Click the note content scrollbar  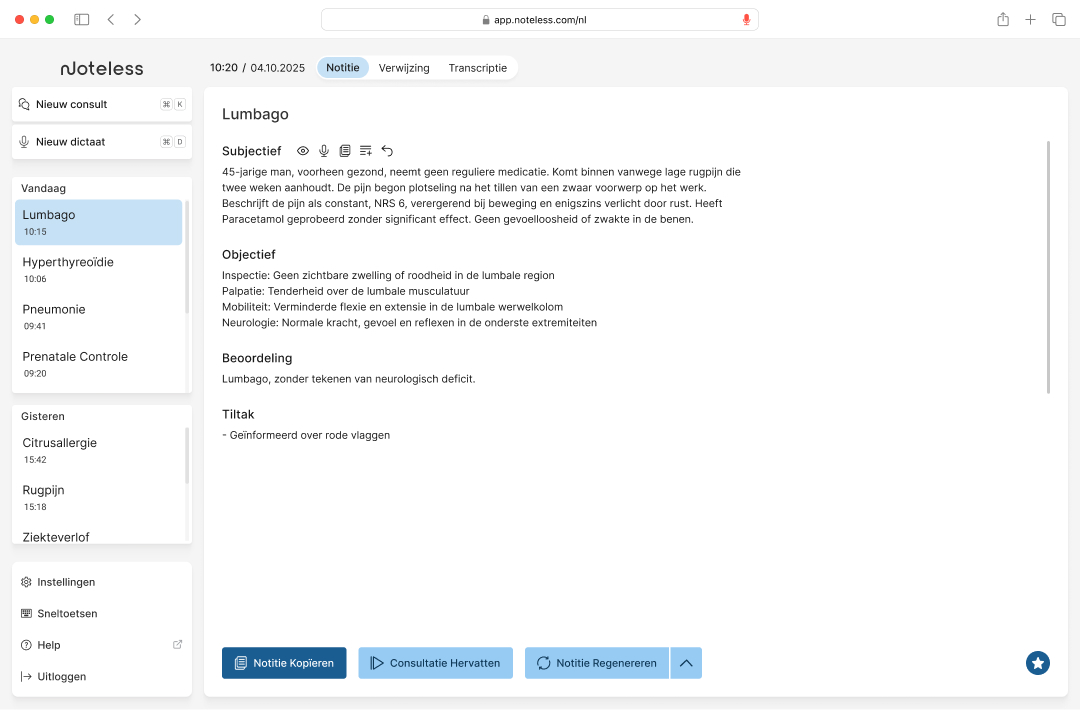[1048, 267]
